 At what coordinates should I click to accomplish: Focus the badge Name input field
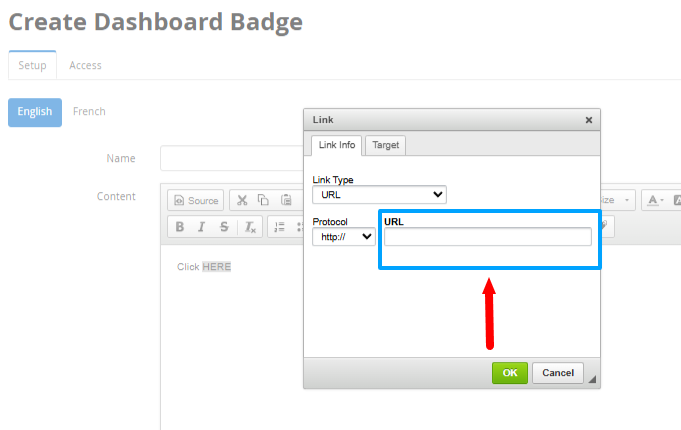[231, 158]
